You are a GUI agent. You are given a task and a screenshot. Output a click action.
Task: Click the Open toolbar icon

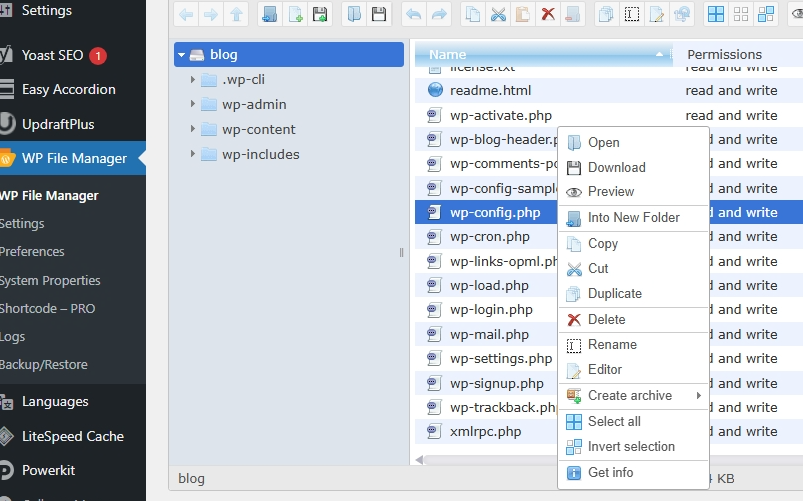click(354, 14)
